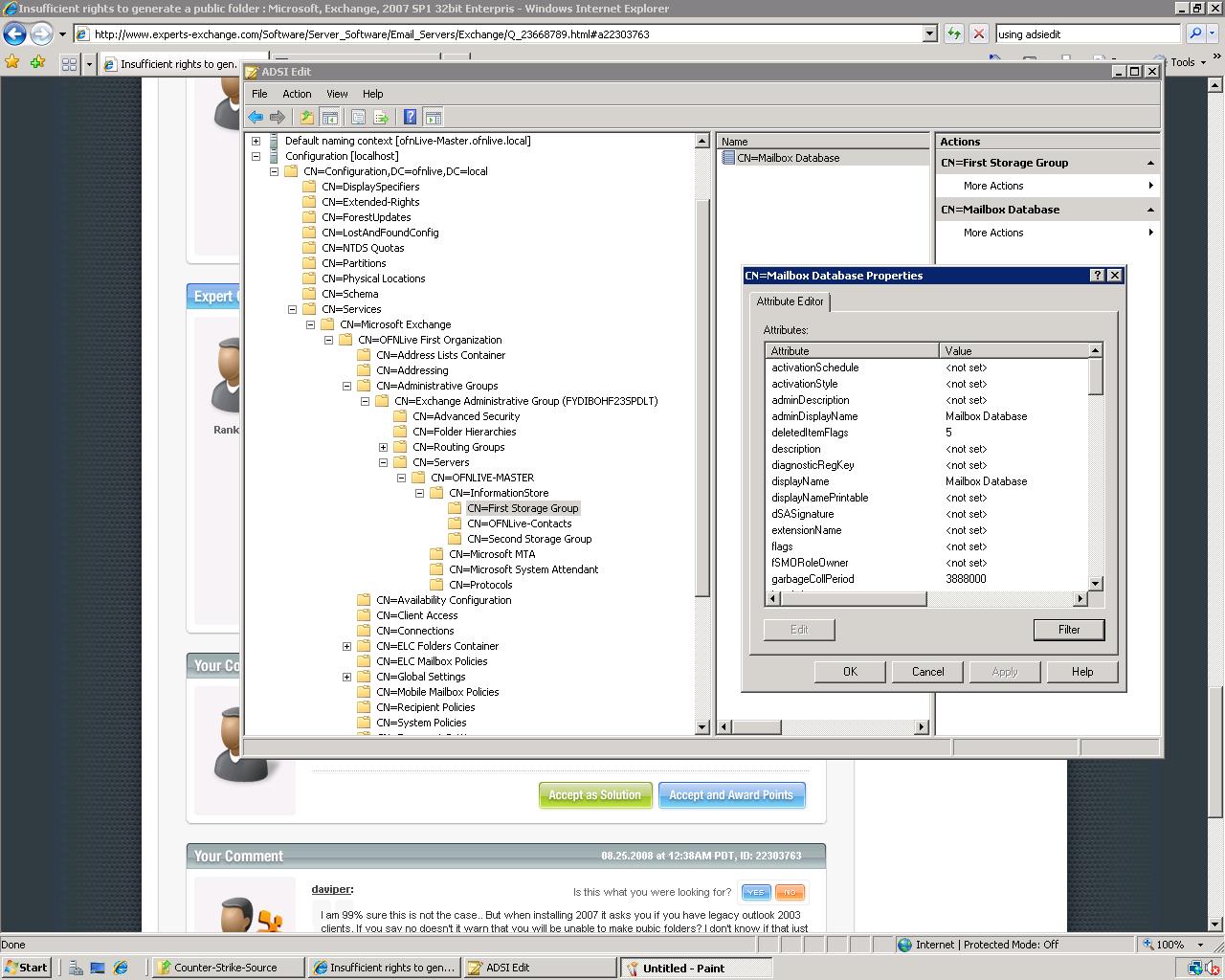This screenshot has height=980, width=1225.
Task: Click the Show Desktop quick launch icon
Action: tap(97, 968)
